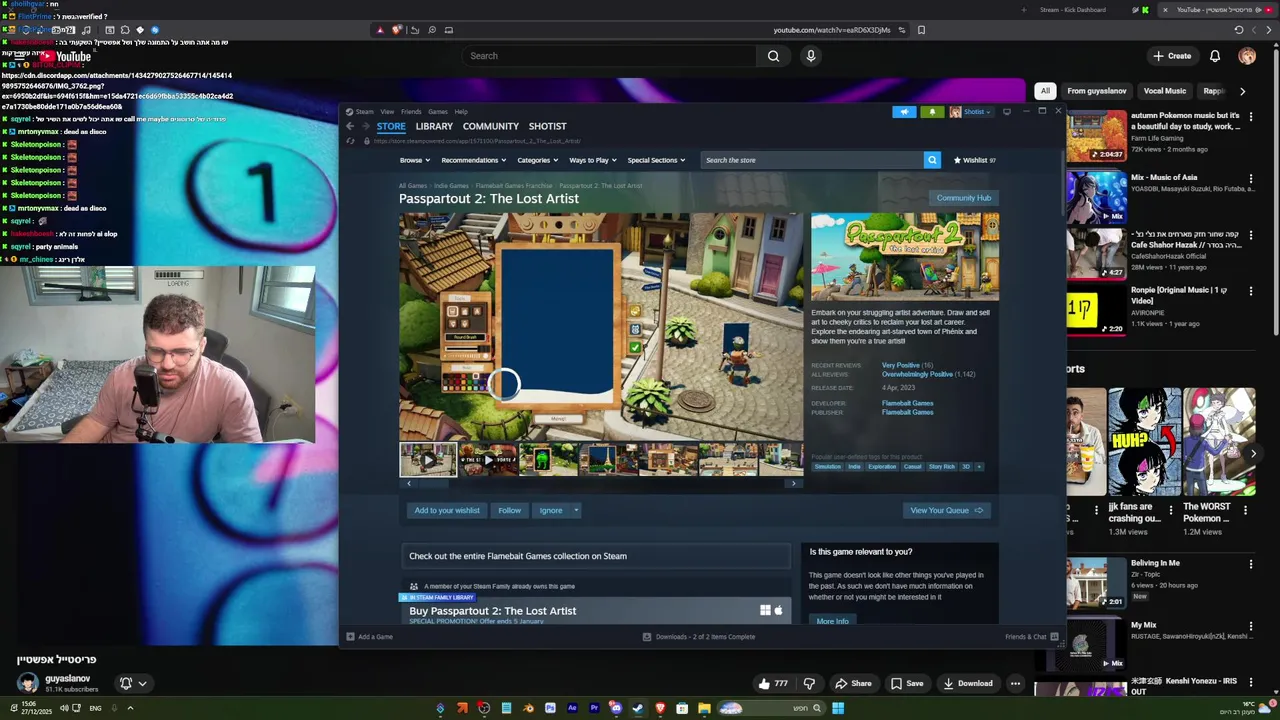Open the Categories dropdown in Steam
This screenshot has height=720, width=1280.
click(538, 160)
